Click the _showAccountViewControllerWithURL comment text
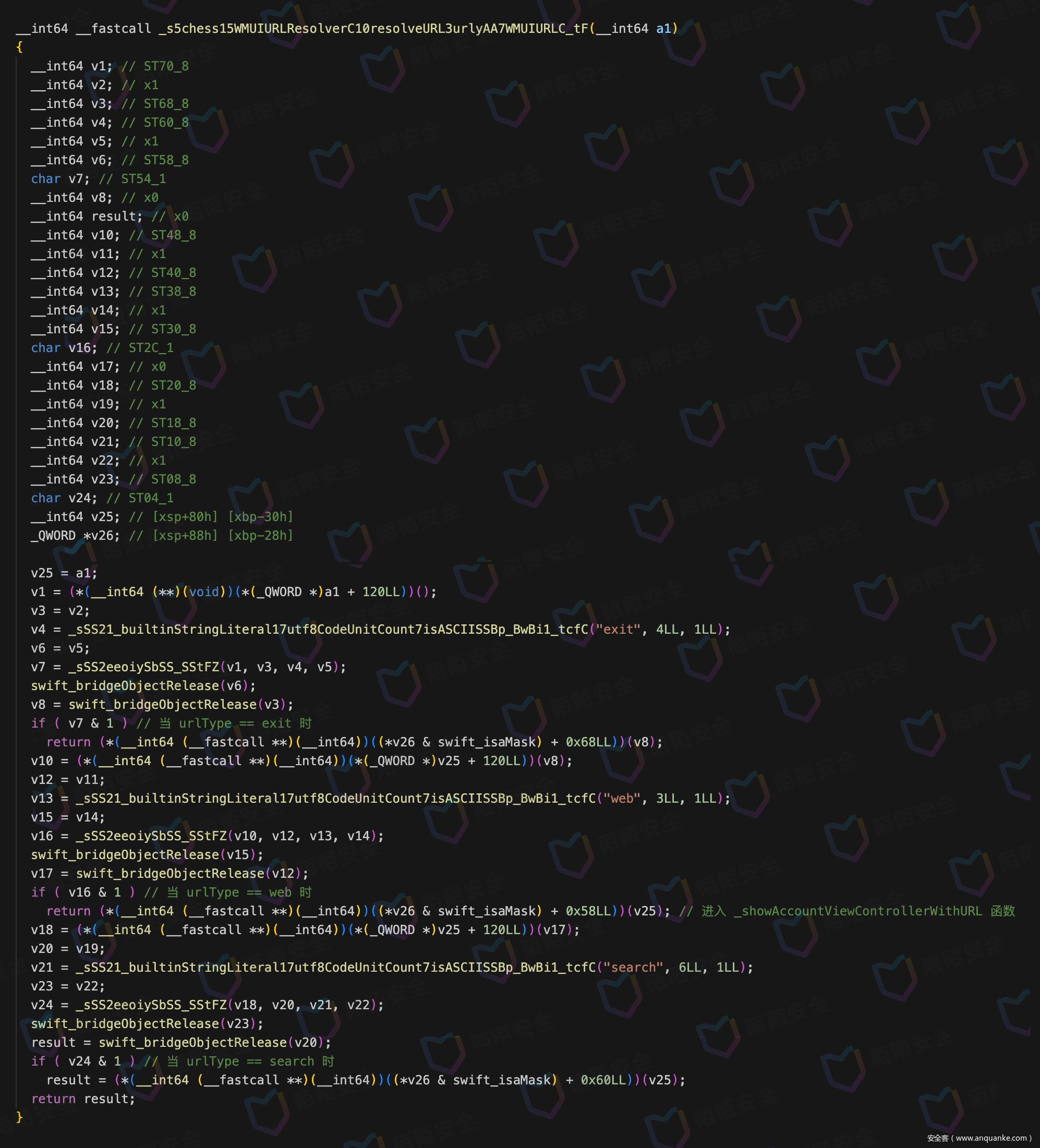1040x1148 pixels. [x=858, y=911]
